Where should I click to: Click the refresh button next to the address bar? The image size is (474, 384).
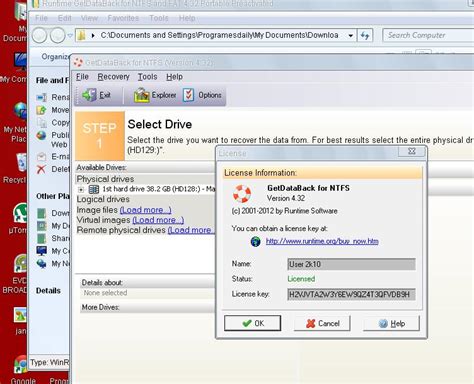click(x=365, y=35)
